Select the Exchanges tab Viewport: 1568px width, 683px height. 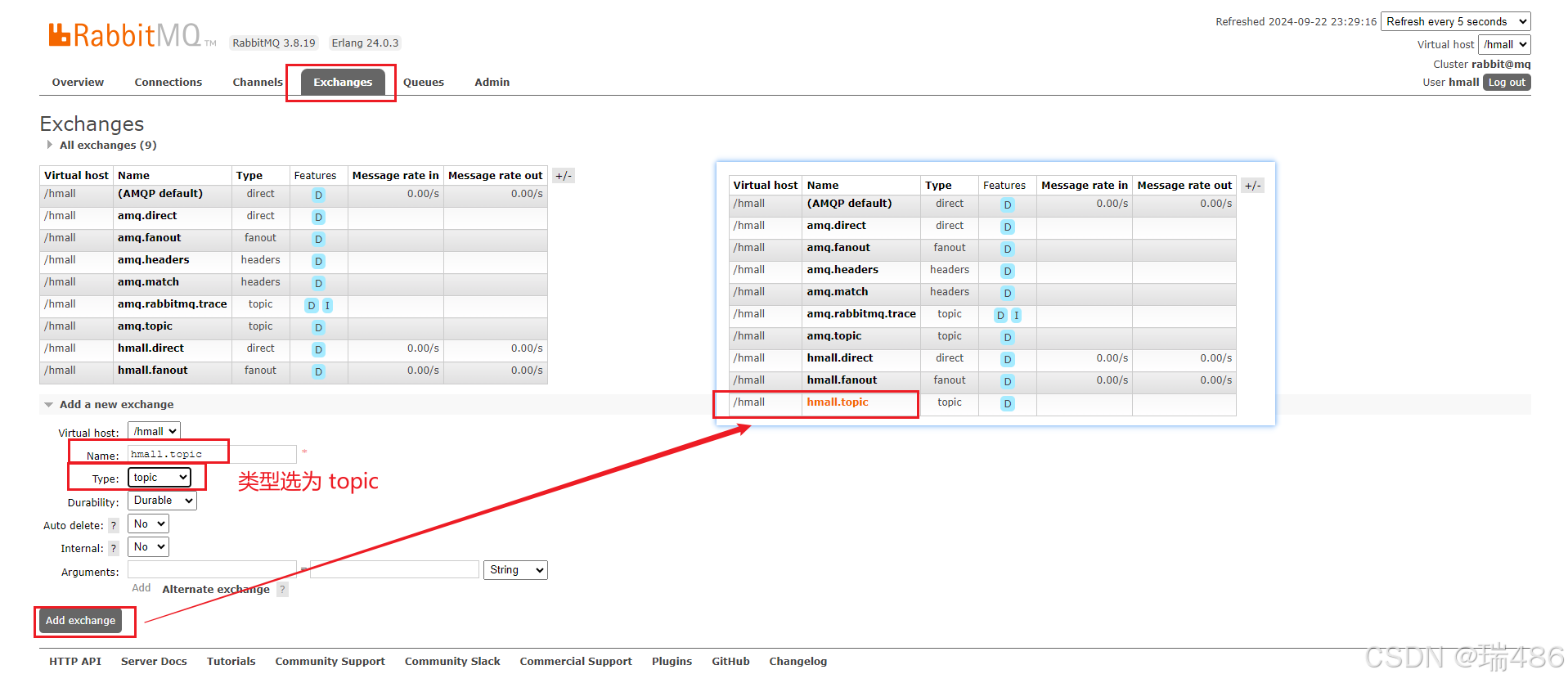[x=343, y=83]
